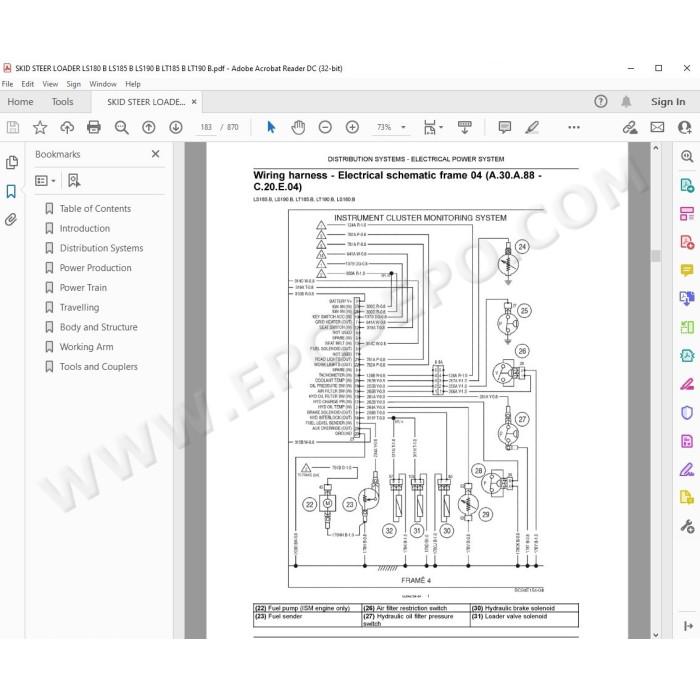700x700 pixels.
Task: Select the arrow selection tool
Action: [271, 127]
